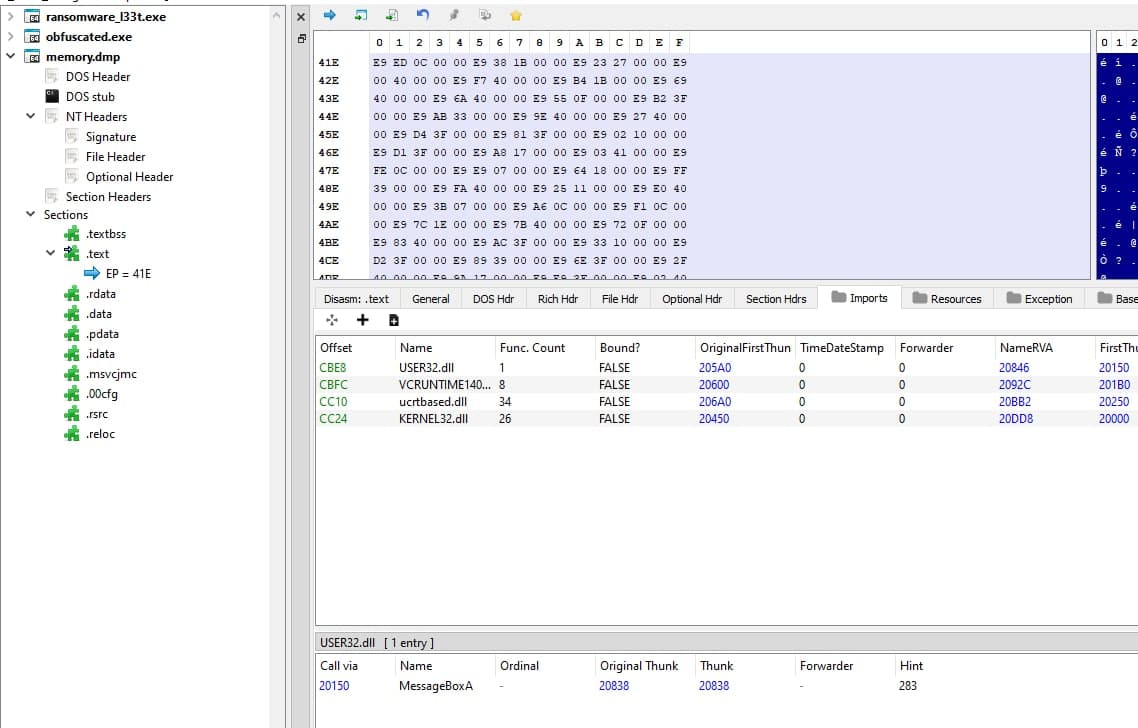Expand the ransomware_l33t.exe tree node
Screen dimensions: 1138x728
coord(11,16)
